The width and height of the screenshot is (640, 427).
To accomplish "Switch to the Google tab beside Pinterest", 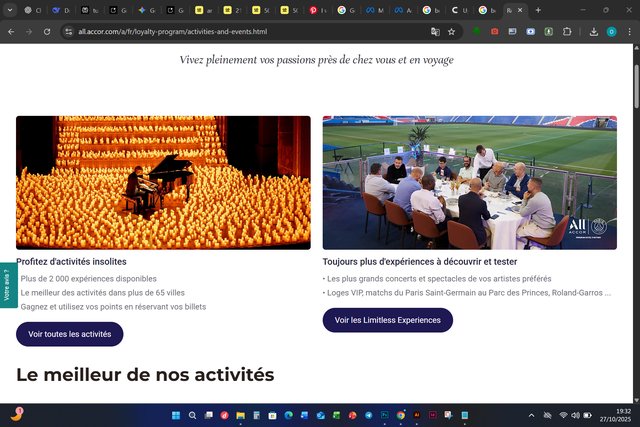I will [347, 10].
